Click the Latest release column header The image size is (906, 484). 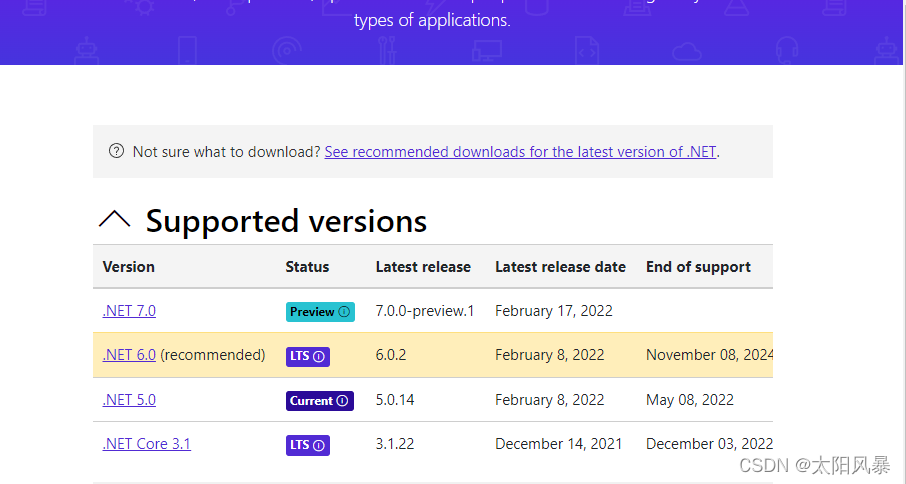pos(423,267)
